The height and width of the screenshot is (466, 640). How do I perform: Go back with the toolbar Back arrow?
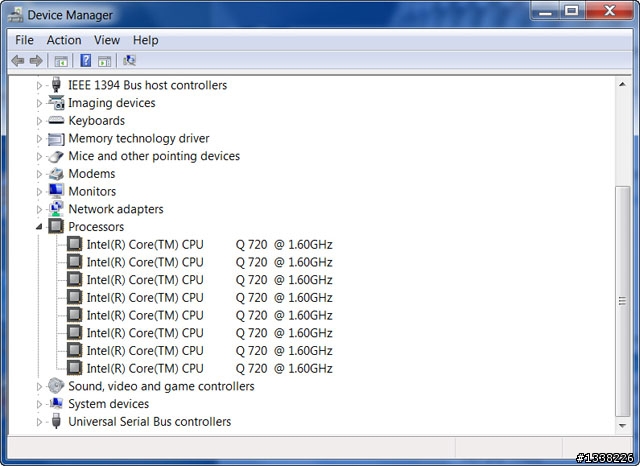(x=18, y=61)
